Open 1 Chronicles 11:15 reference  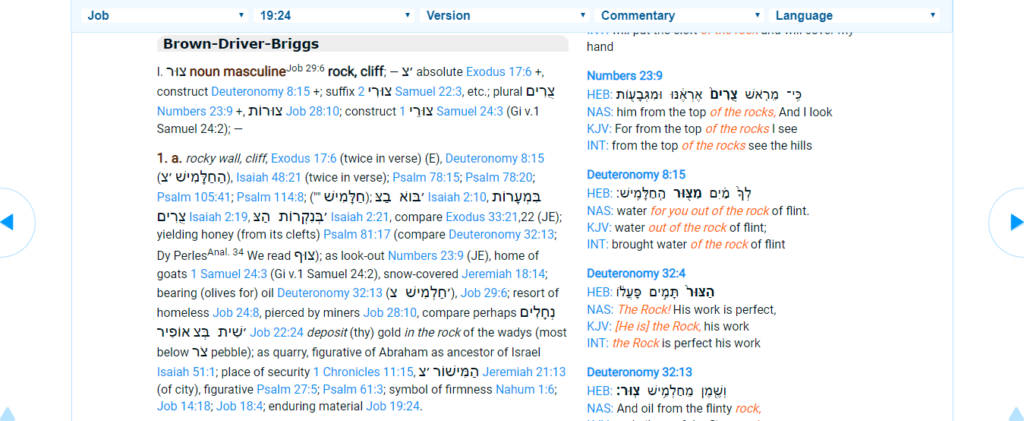tap(363, 373)
